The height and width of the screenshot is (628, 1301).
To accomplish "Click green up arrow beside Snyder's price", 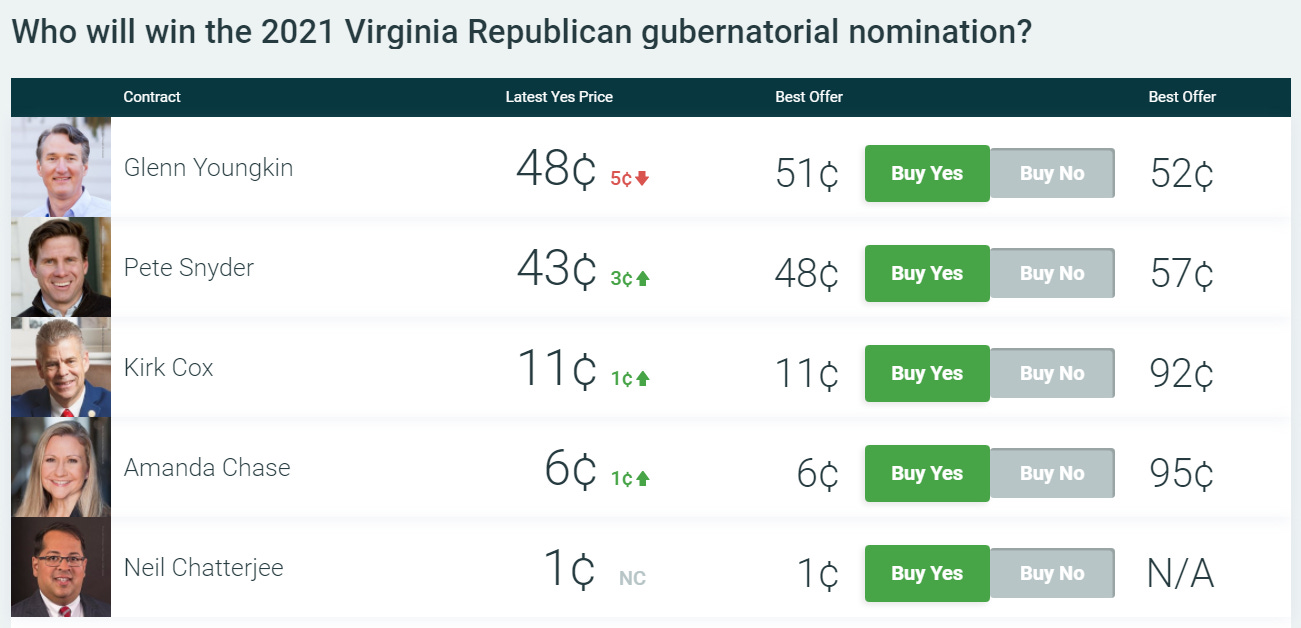I will (642, 279).
